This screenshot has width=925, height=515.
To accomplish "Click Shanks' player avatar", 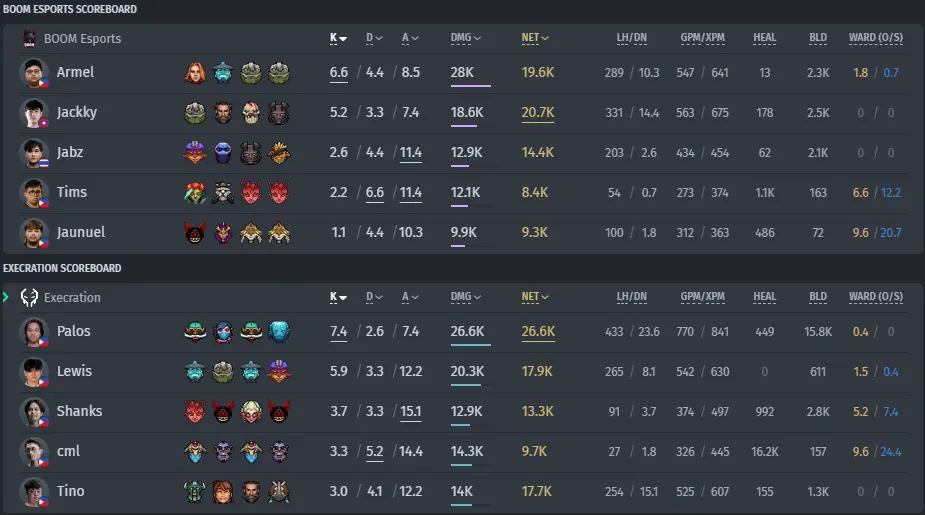I will (34, 412).
